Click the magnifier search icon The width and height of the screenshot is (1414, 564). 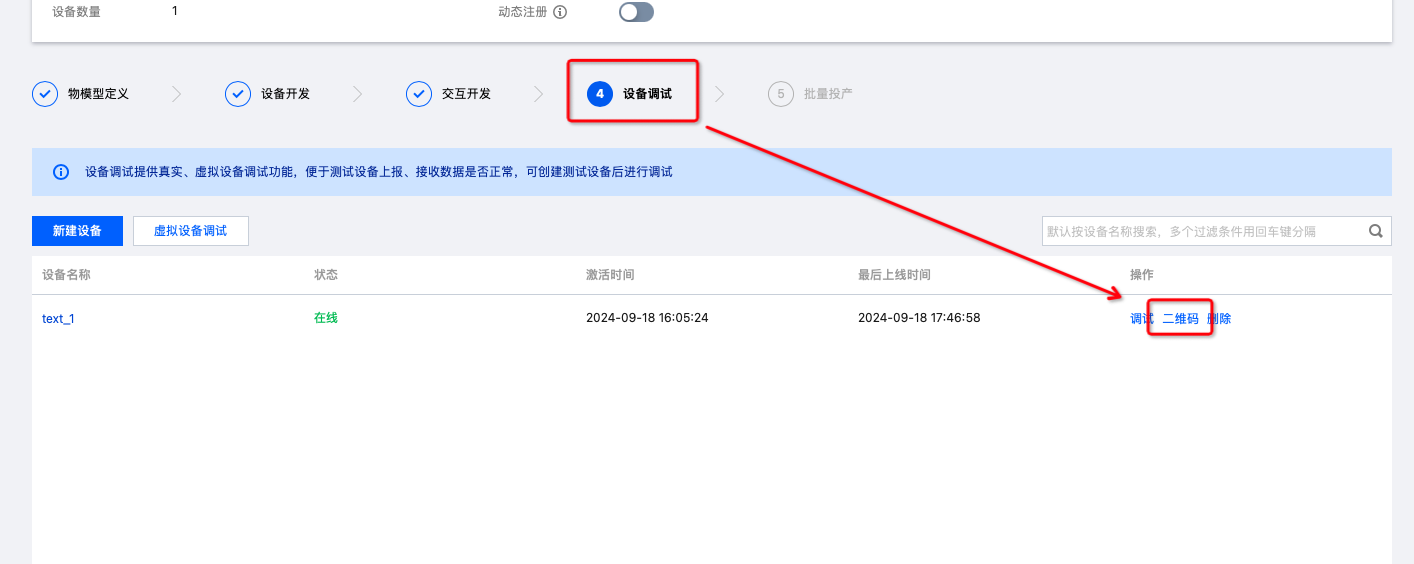[1376, 231]
